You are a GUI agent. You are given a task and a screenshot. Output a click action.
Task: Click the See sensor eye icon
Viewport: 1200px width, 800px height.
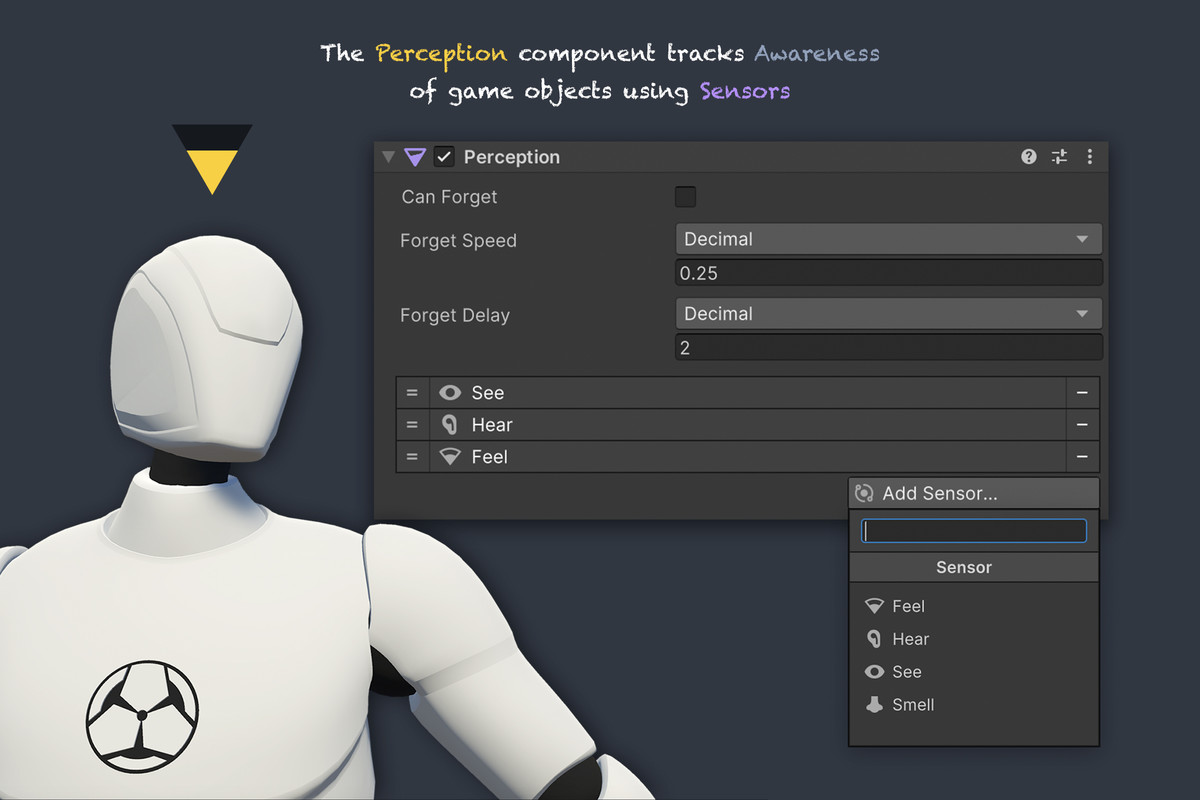coord(452,392)
